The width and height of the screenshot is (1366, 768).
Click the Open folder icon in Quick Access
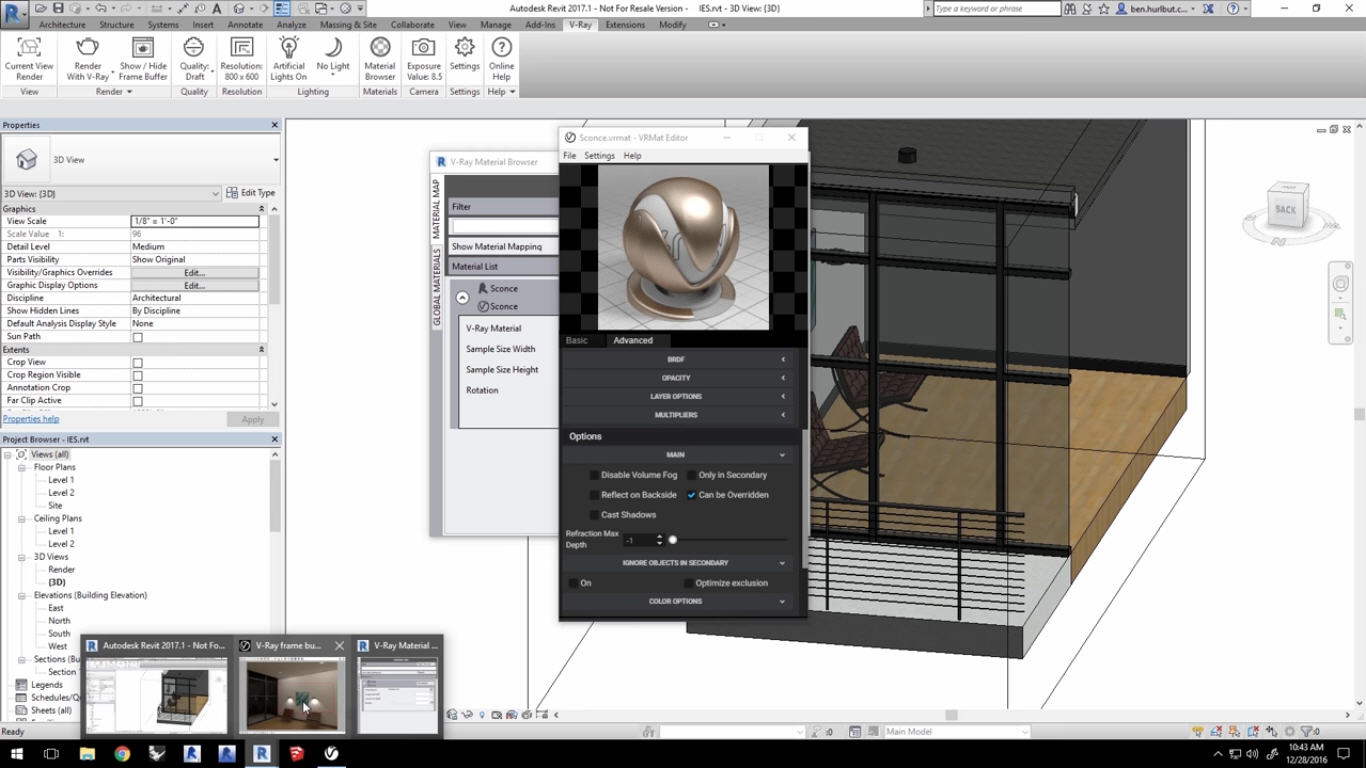(x=41, y=8)
